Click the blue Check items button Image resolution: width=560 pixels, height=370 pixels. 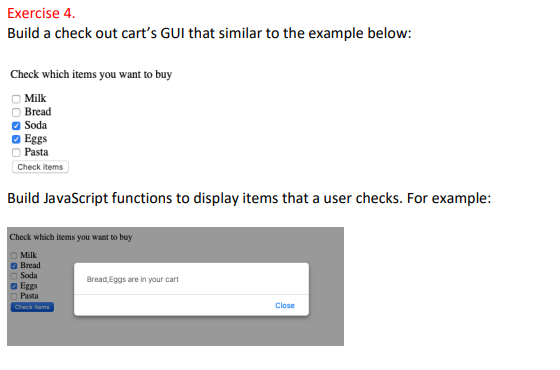[x=32, y=307]
